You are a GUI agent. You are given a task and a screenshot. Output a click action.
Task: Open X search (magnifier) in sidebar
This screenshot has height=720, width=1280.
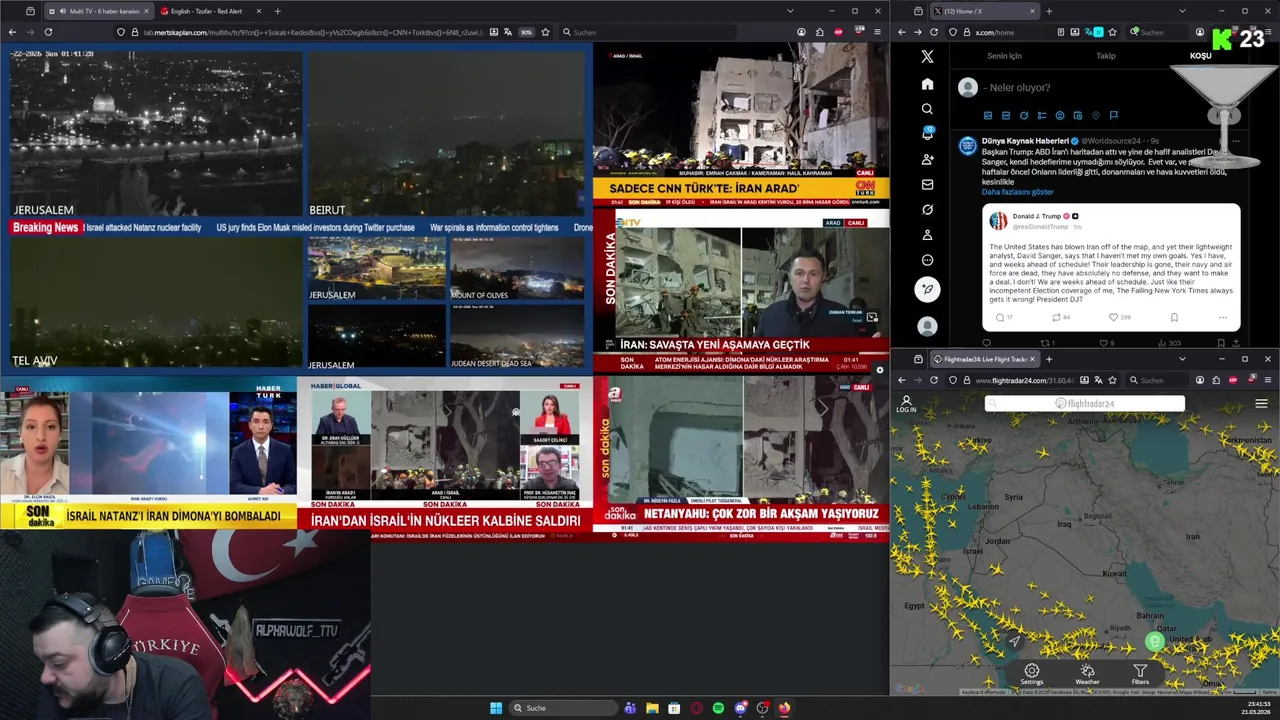tap(927, 109)
